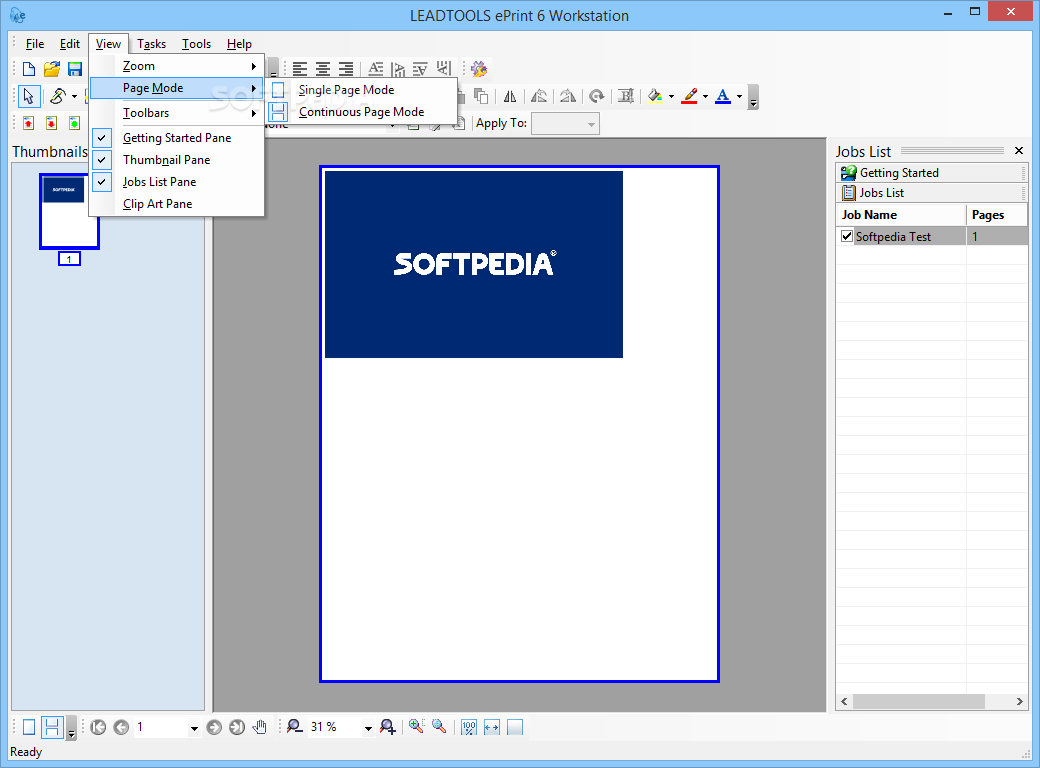This screenshot has width=1040, height=768.
Task: Click the red down-arrow page icon
Action: pos(52,123)
